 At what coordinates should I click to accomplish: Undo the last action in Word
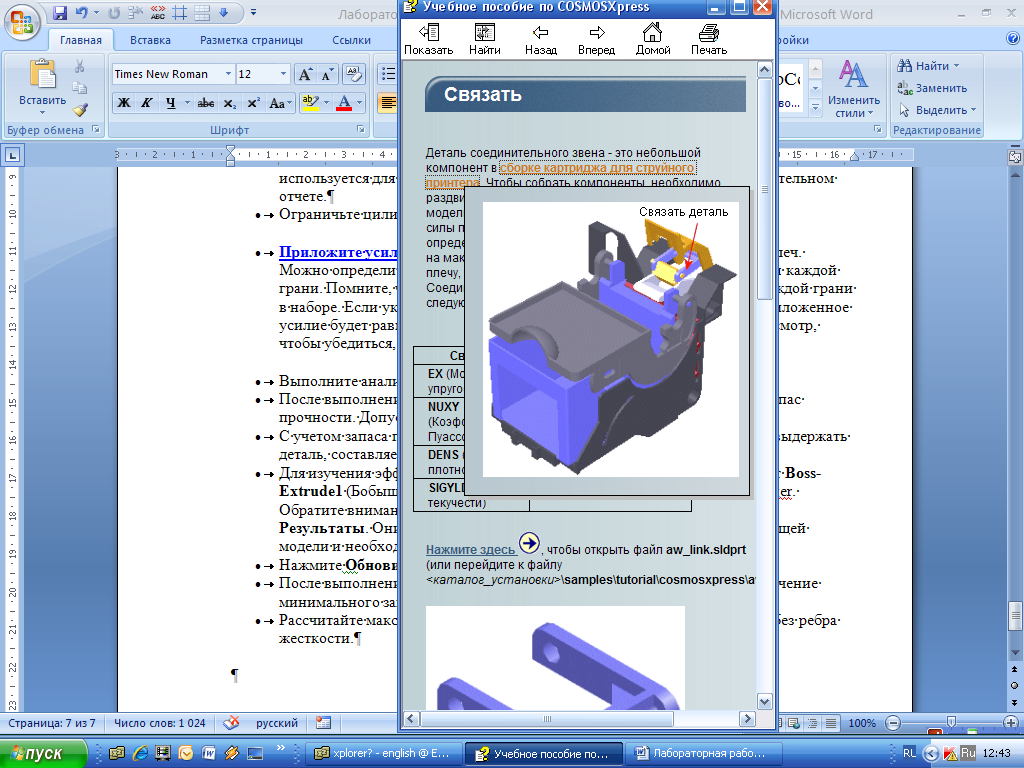tap(81, 12)
